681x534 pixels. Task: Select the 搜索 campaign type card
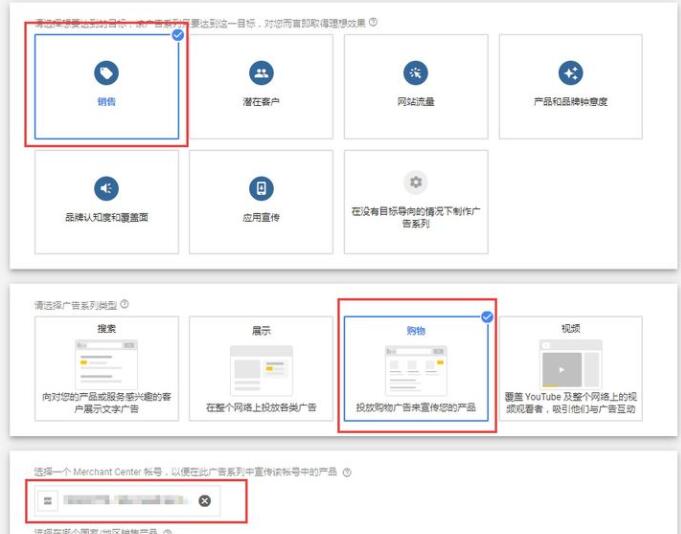click(106, 368)
